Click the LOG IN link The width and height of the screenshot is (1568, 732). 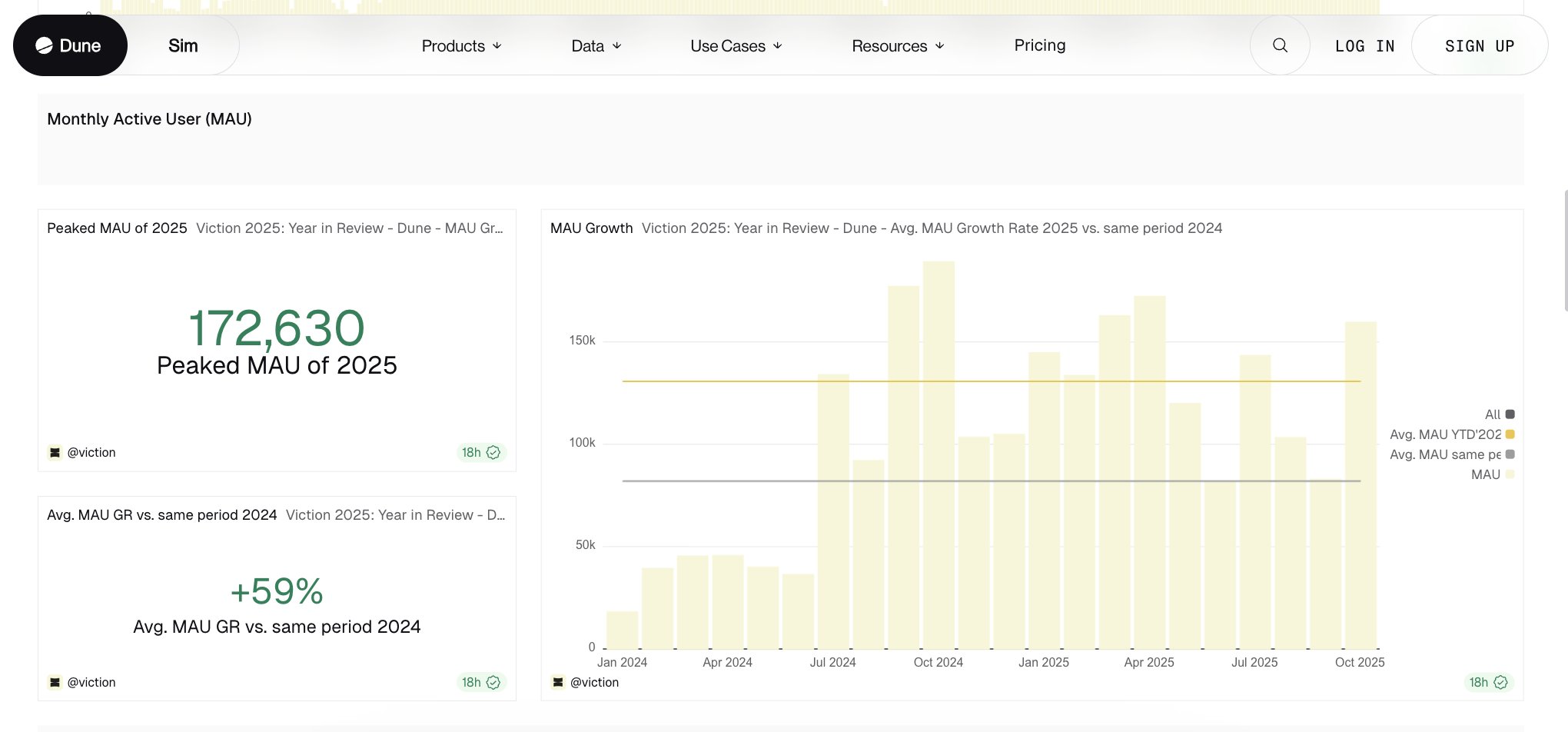[1364, 46]
